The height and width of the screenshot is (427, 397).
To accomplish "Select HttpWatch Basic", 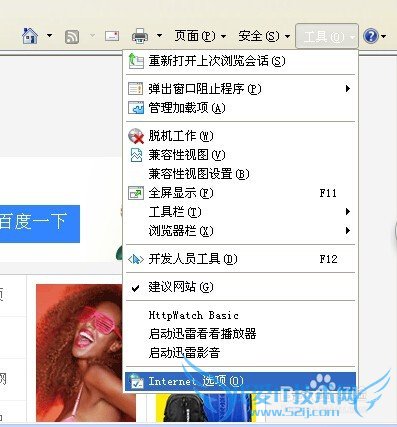I will [x=240, y=315].
